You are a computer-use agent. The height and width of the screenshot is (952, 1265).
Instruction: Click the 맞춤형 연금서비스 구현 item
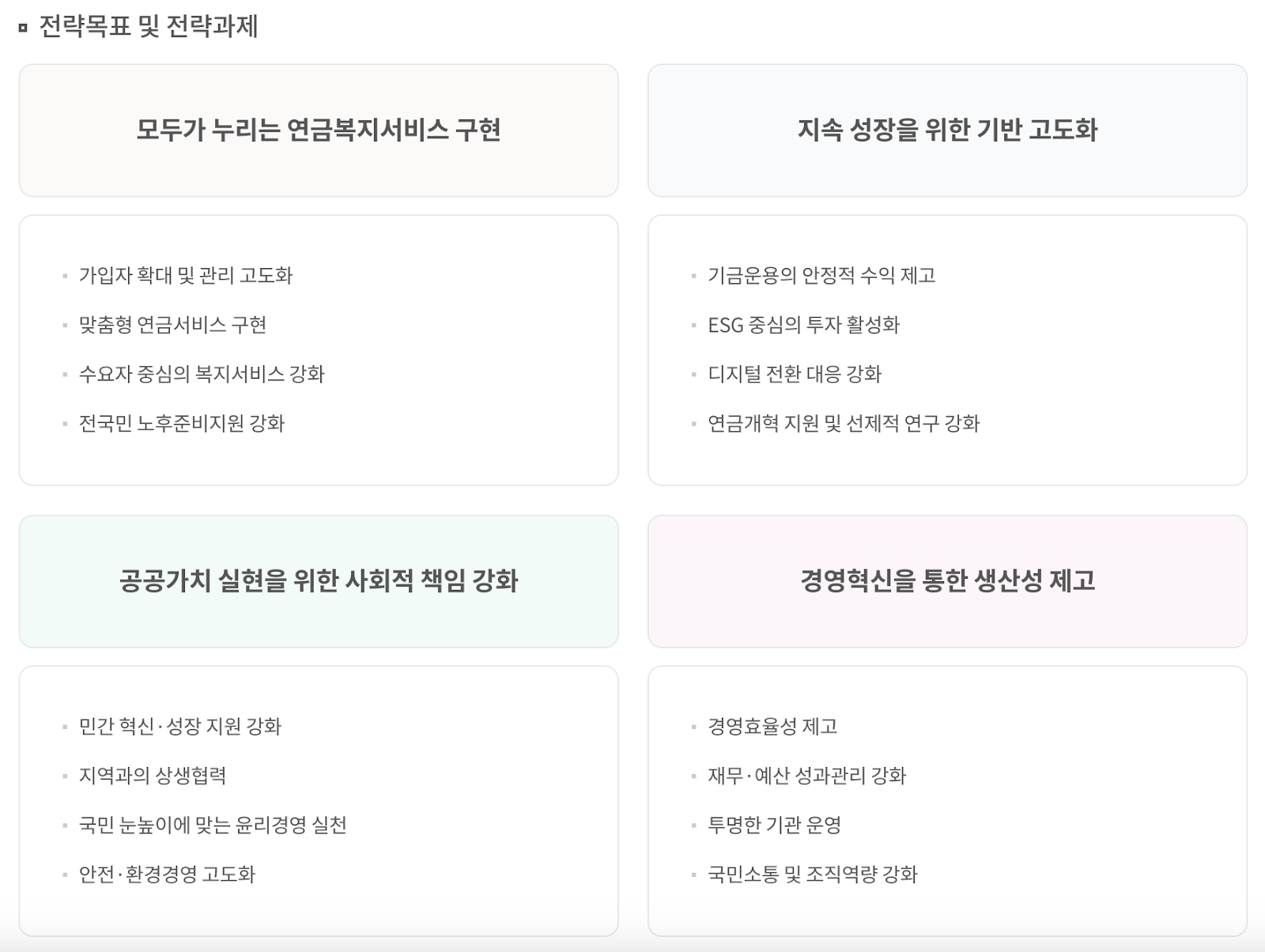point(172,325)
